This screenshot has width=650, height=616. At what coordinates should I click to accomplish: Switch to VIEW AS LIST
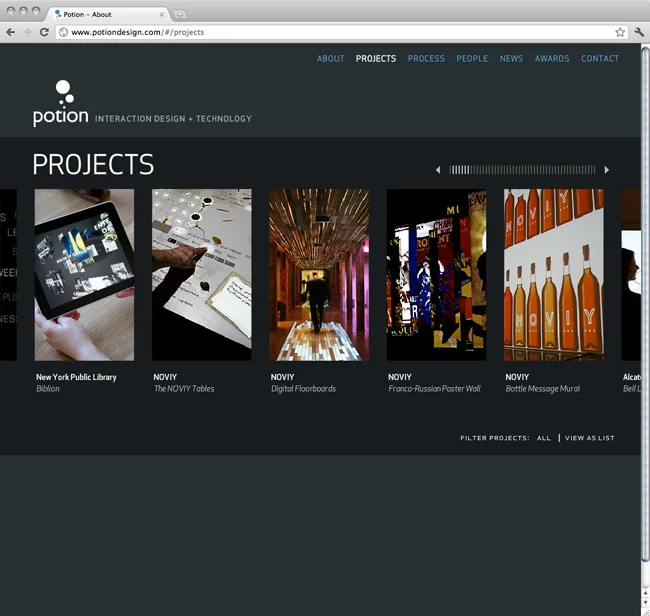click(x=589, y=438)
